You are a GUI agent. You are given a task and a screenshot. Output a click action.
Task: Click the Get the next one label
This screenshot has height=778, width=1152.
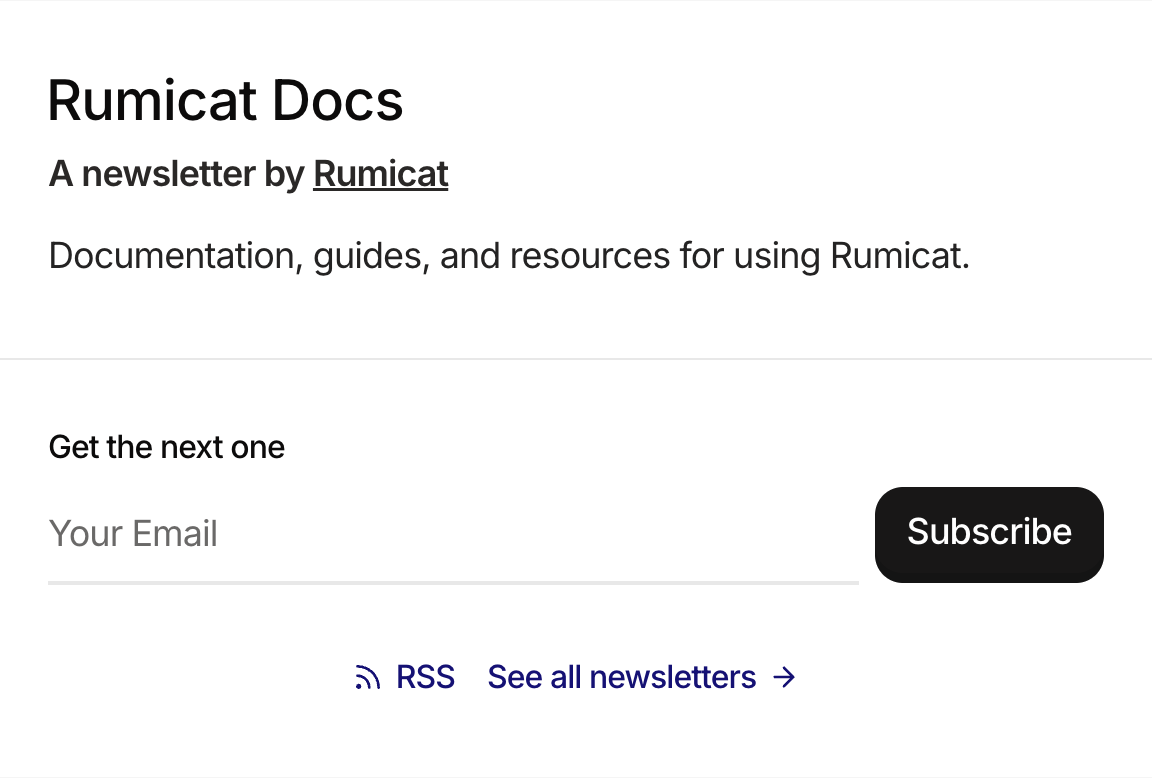167,447
